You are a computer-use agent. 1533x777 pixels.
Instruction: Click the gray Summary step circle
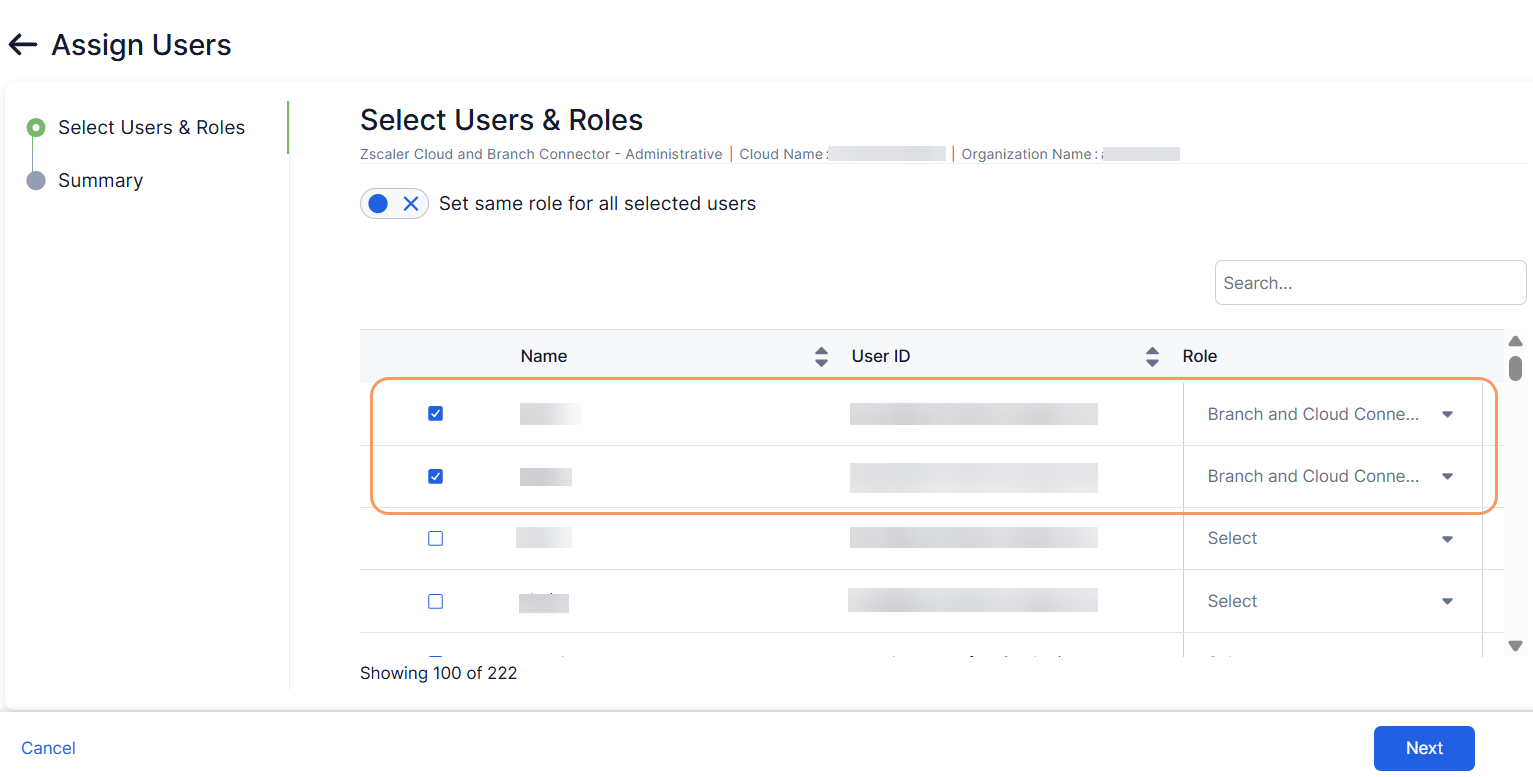pos(36,181)
